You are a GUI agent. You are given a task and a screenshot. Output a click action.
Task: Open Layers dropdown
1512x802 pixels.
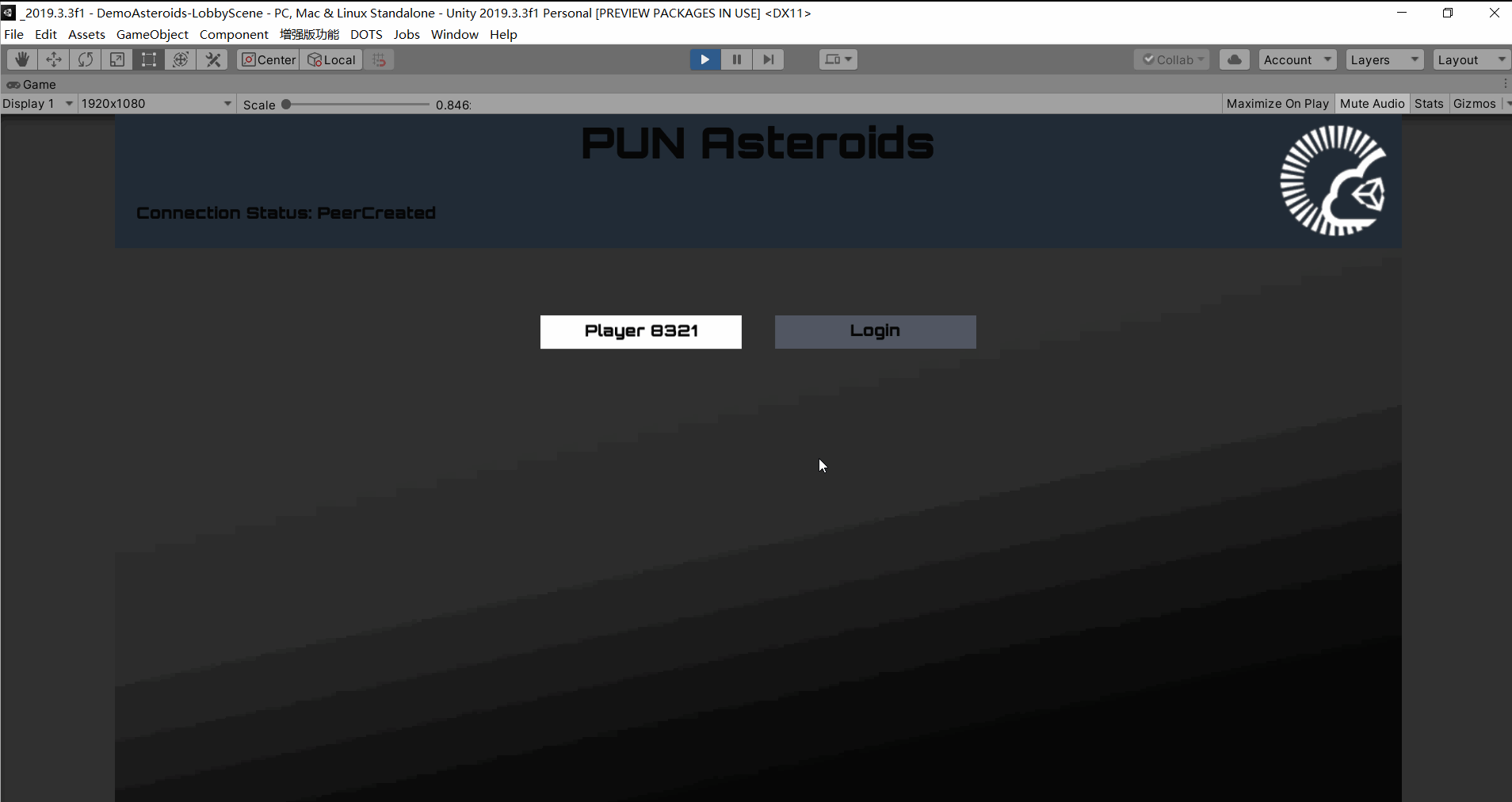tap(1384, 59)
